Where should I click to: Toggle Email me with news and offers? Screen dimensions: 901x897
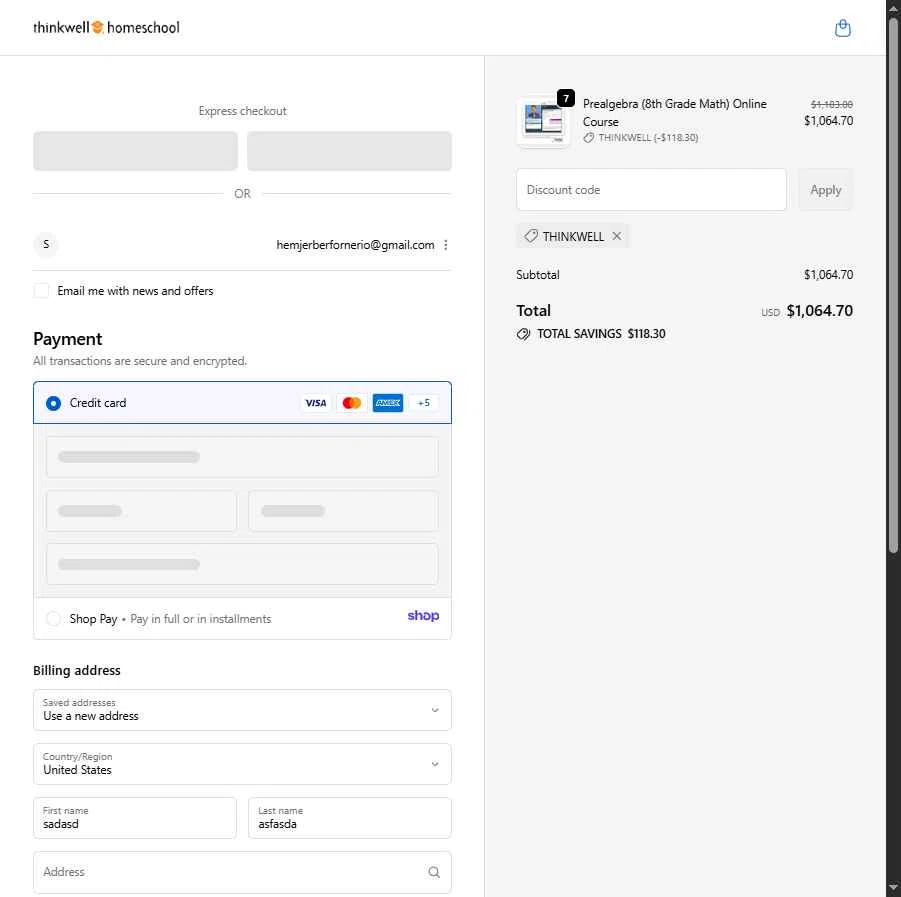click(41, 291)
